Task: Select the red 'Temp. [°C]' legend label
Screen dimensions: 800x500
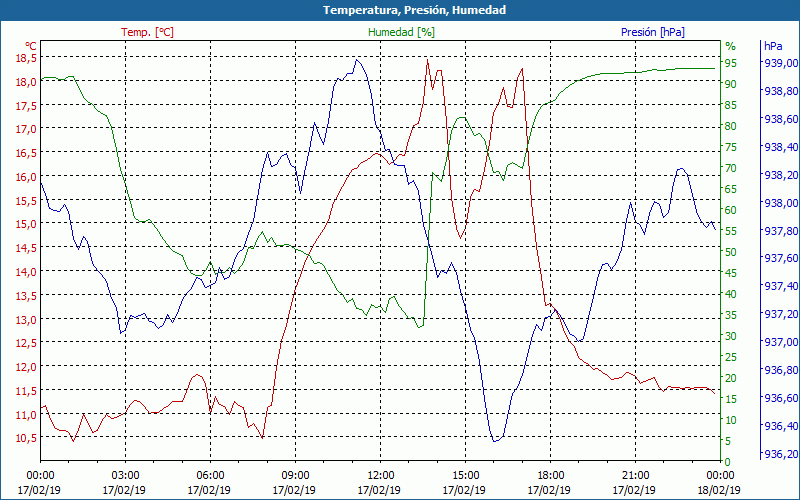Action: point(147,32)
